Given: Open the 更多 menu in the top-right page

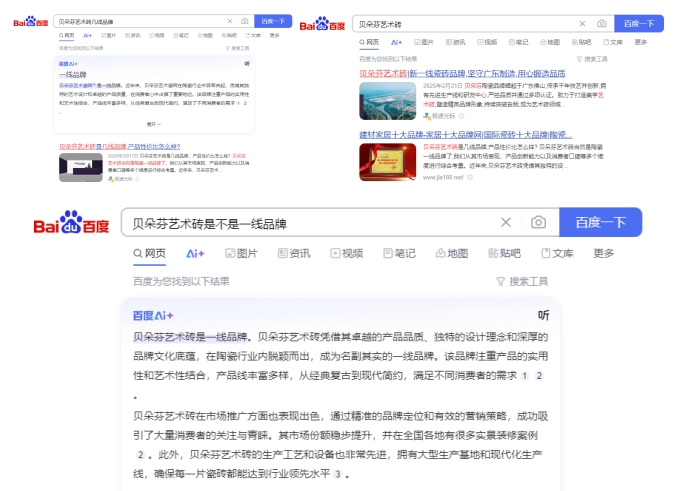Looking at the screenshot, I should click(x=641, y=42).
